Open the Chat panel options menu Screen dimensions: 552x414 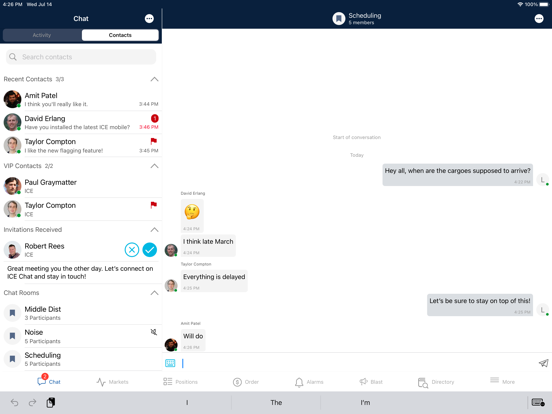pos(149,19)
